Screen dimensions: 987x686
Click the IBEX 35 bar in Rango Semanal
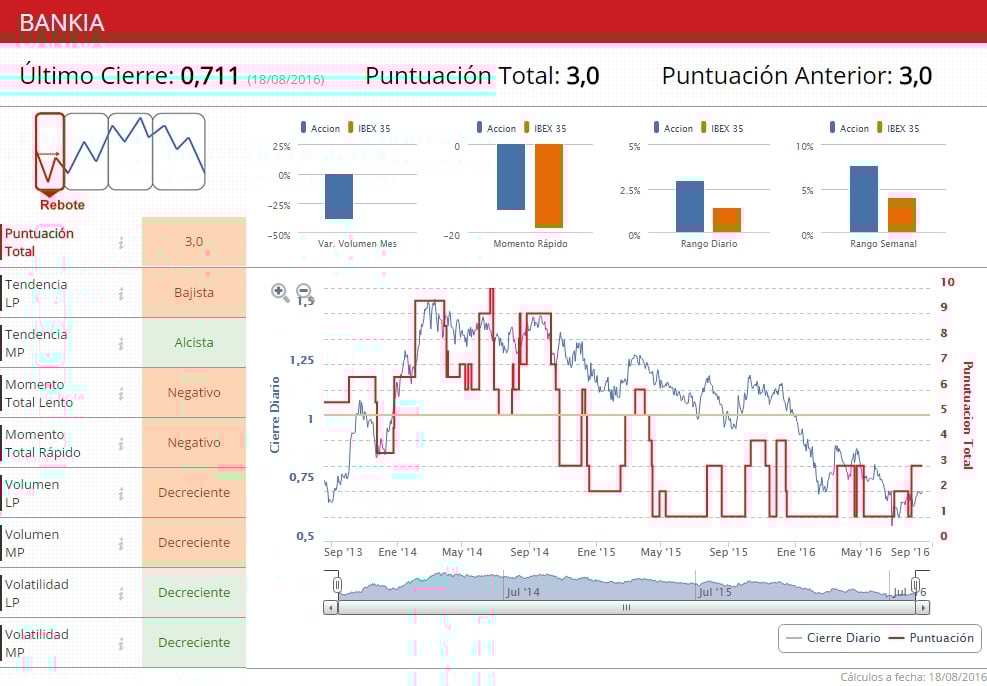tap(902, 215)
